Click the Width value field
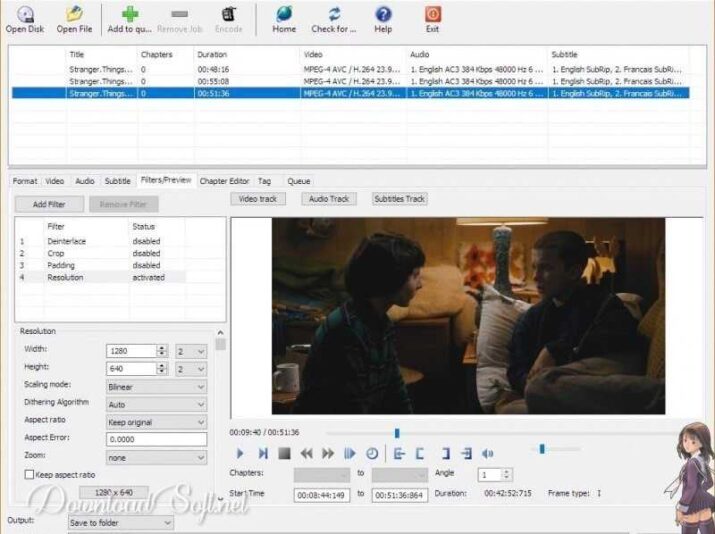The image size is (715, 534). 131,351
